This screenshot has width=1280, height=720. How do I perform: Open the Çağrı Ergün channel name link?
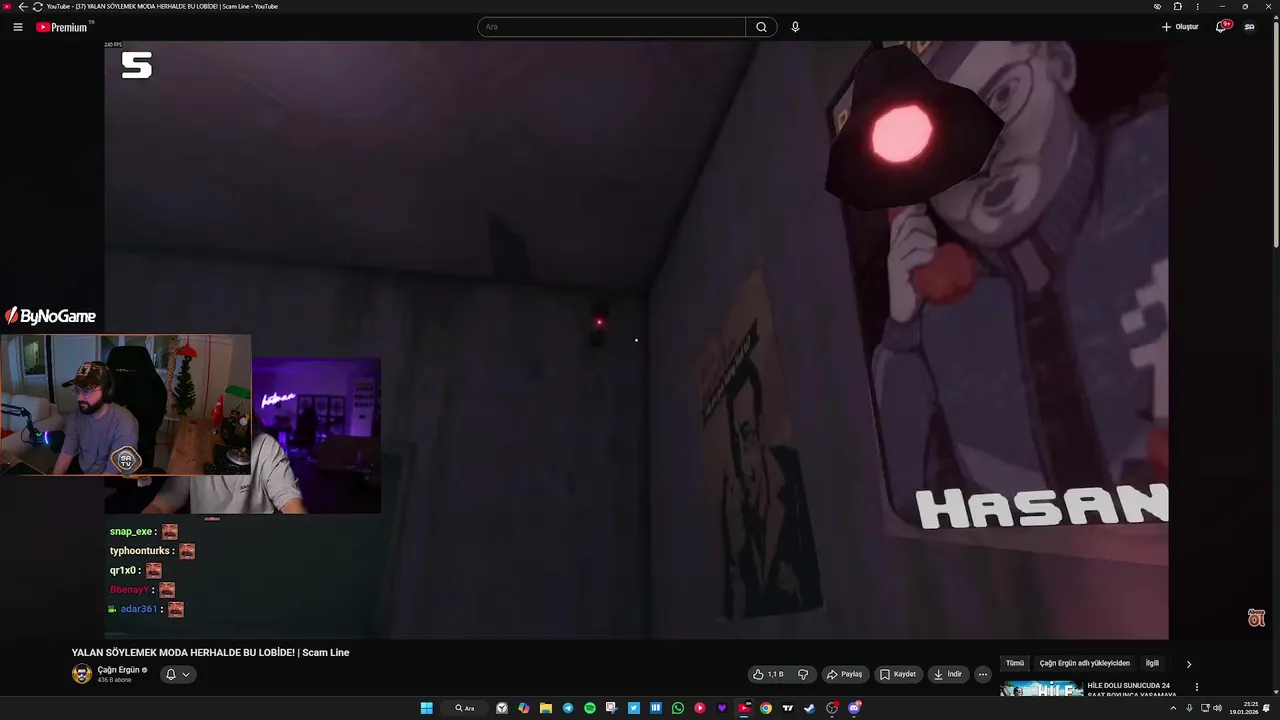118,670
